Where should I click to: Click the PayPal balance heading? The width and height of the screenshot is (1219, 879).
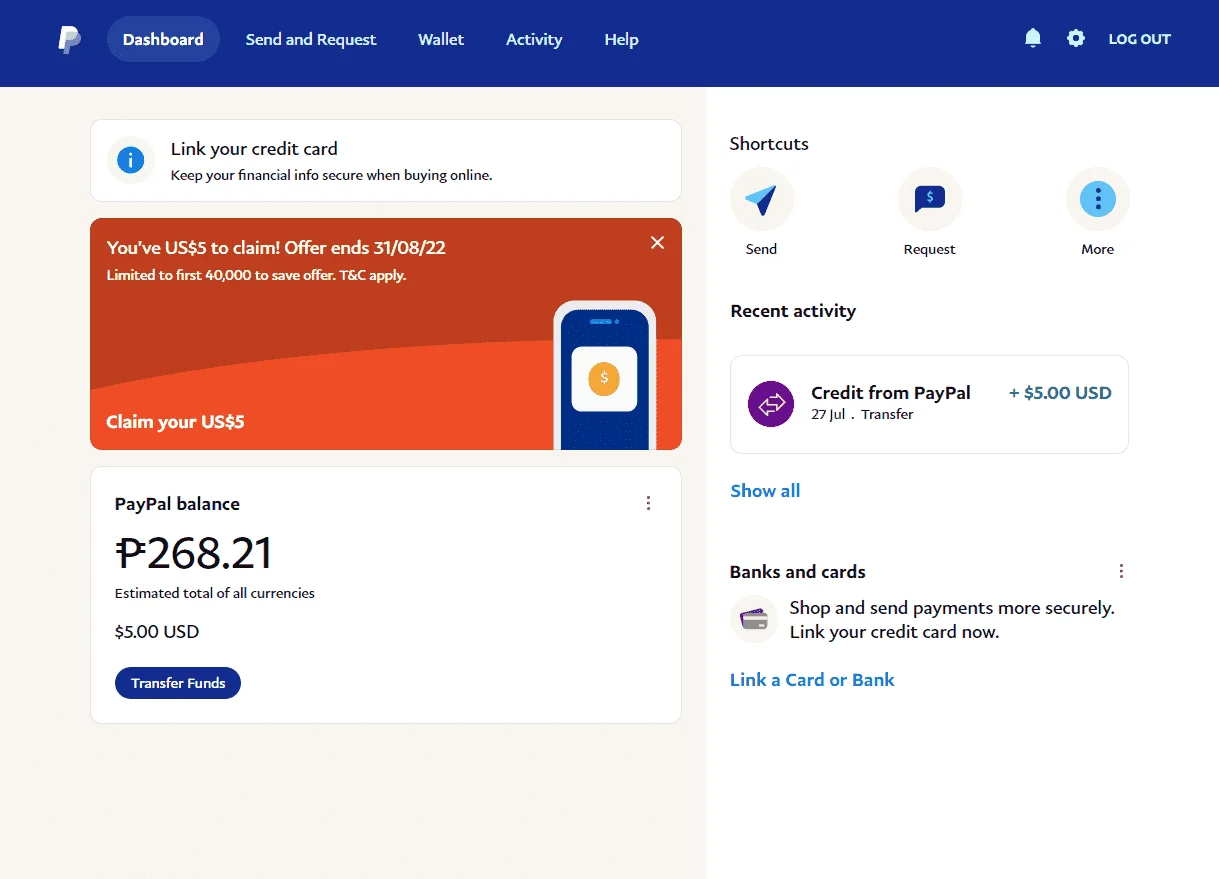[177, 503]
